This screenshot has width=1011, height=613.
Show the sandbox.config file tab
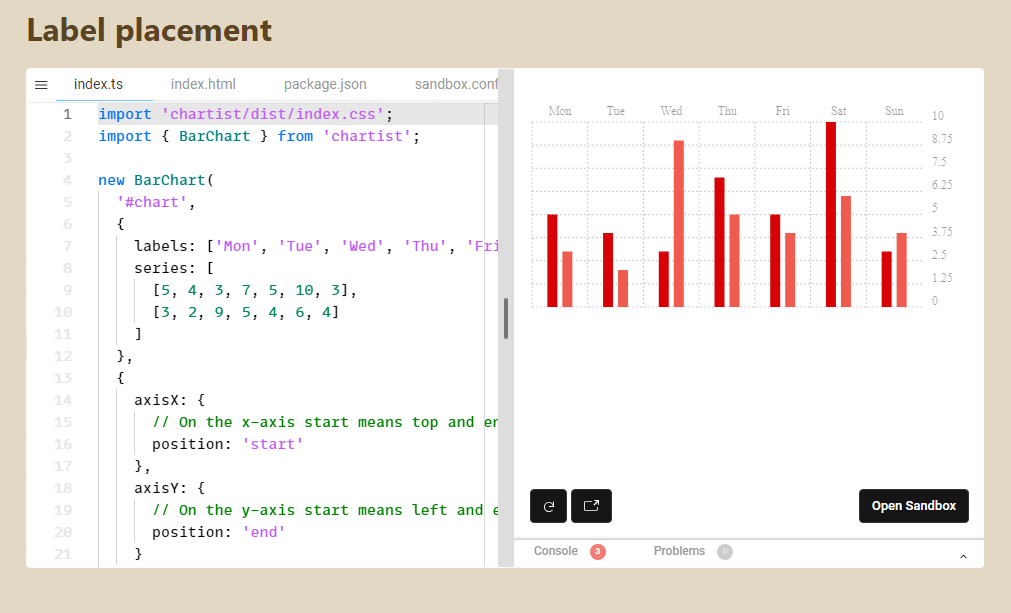(x=455, y=85)
